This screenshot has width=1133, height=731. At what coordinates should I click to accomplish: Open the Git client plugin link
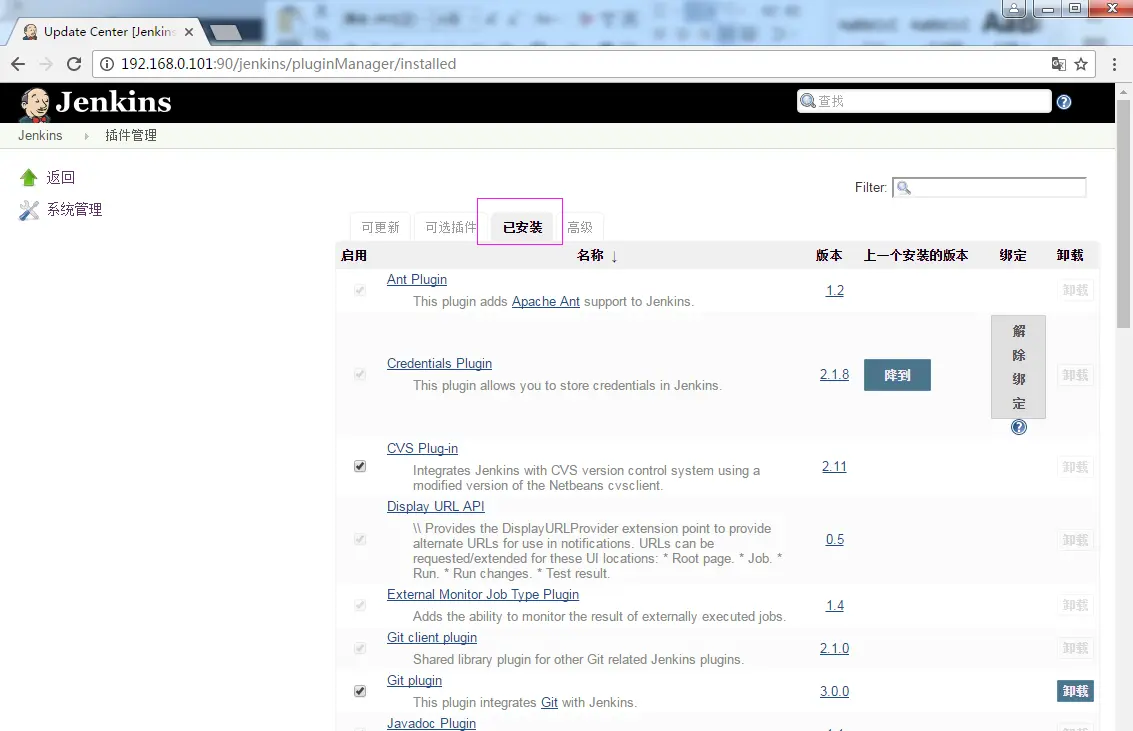tap(432, 638)
